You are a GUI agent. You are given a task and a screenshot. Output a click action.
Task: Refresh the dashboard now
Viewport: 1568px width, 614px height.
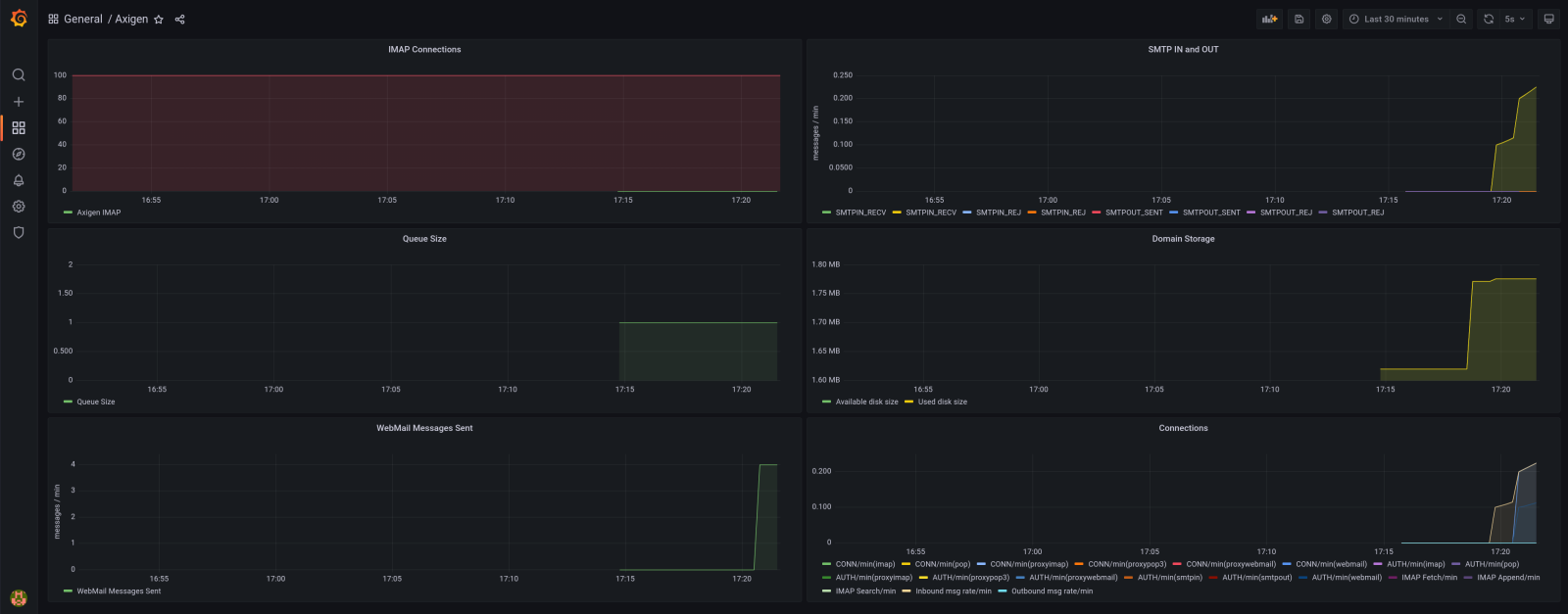[x=1489, y=19]
